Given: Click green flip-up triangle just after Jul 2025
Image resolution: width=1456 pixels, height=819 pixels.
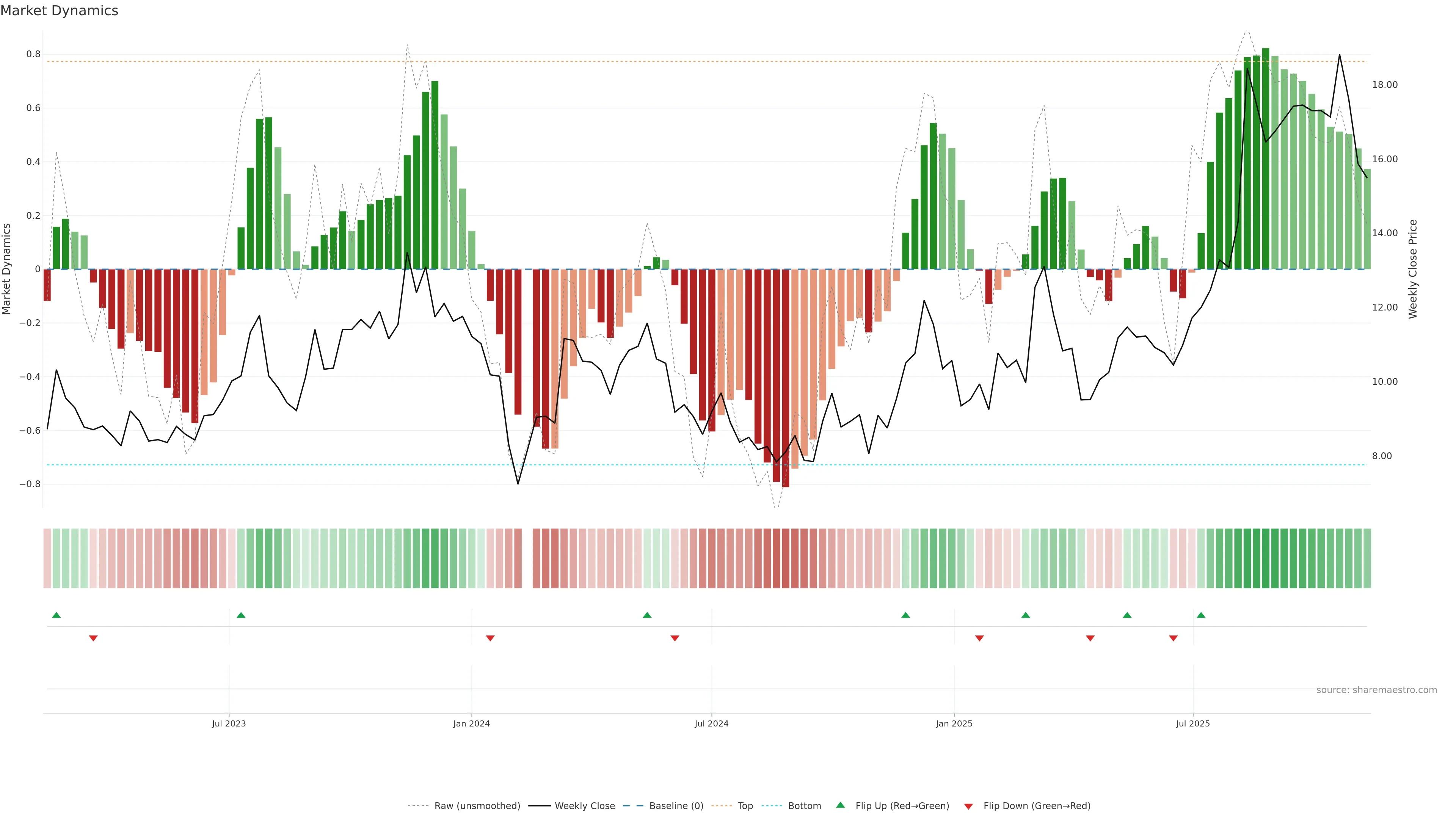Looking at the screenshot, I should (1201, 615).
